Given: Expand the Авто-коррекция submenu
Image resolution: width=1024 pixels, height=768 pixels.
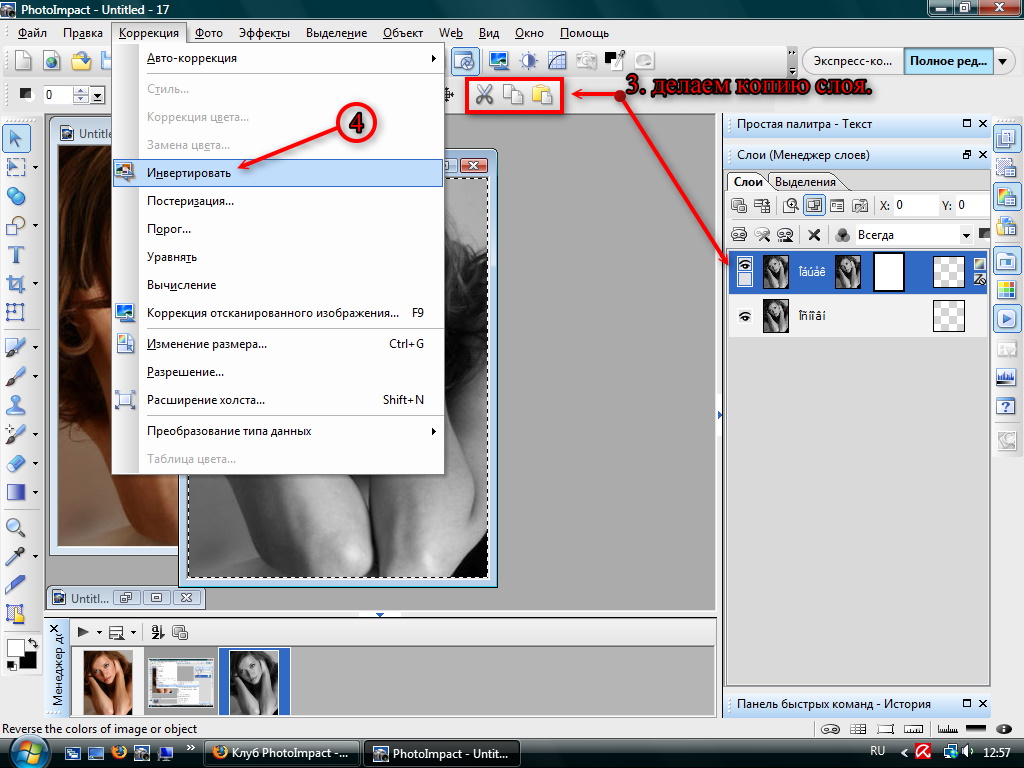Looking at the screenshot, I should pos(278,58).
